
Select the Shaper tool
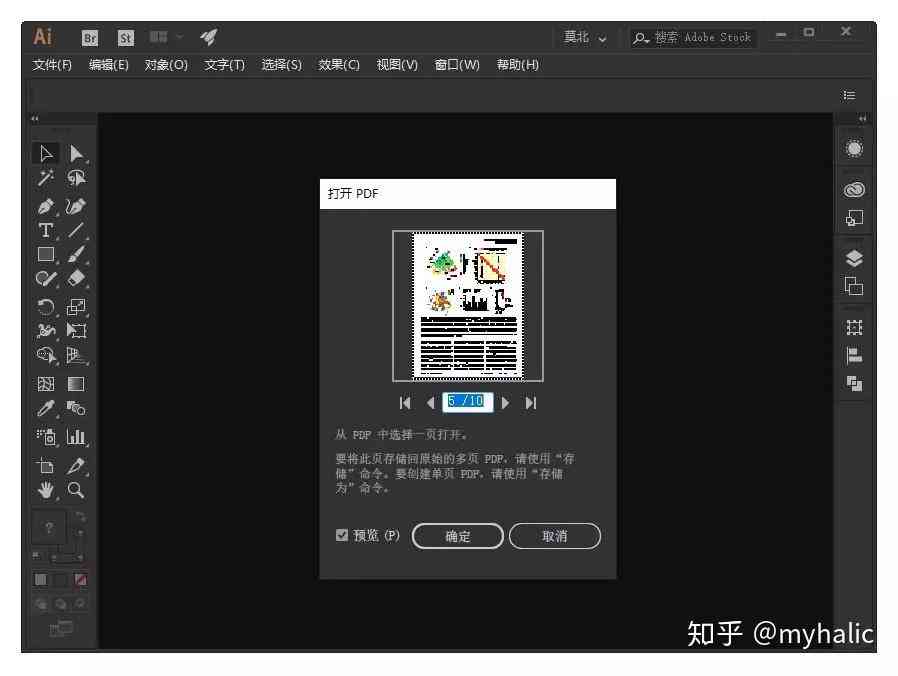click(46, 279)
